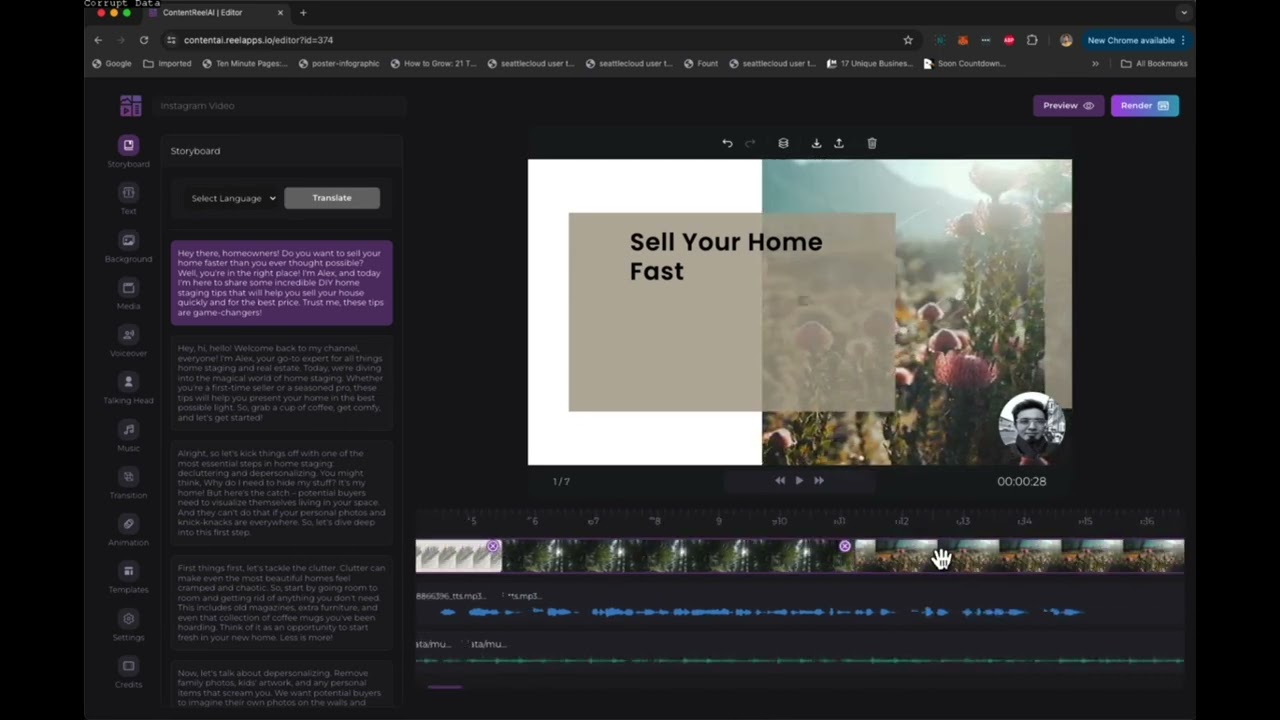Screen dimensions: 1280x720
Task: Select the 'Now, let's talk about depersonalizing' slide
Action: [x=282, y=686]
